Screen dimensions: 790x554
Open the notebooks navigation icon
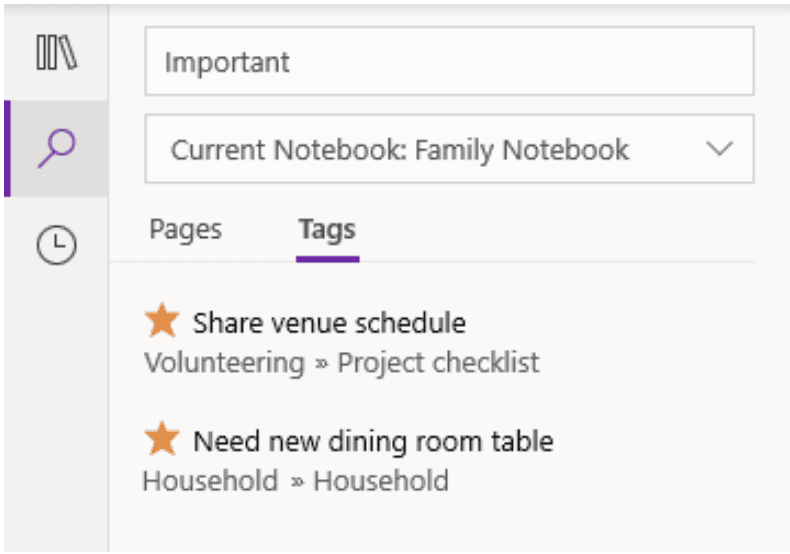56,52
